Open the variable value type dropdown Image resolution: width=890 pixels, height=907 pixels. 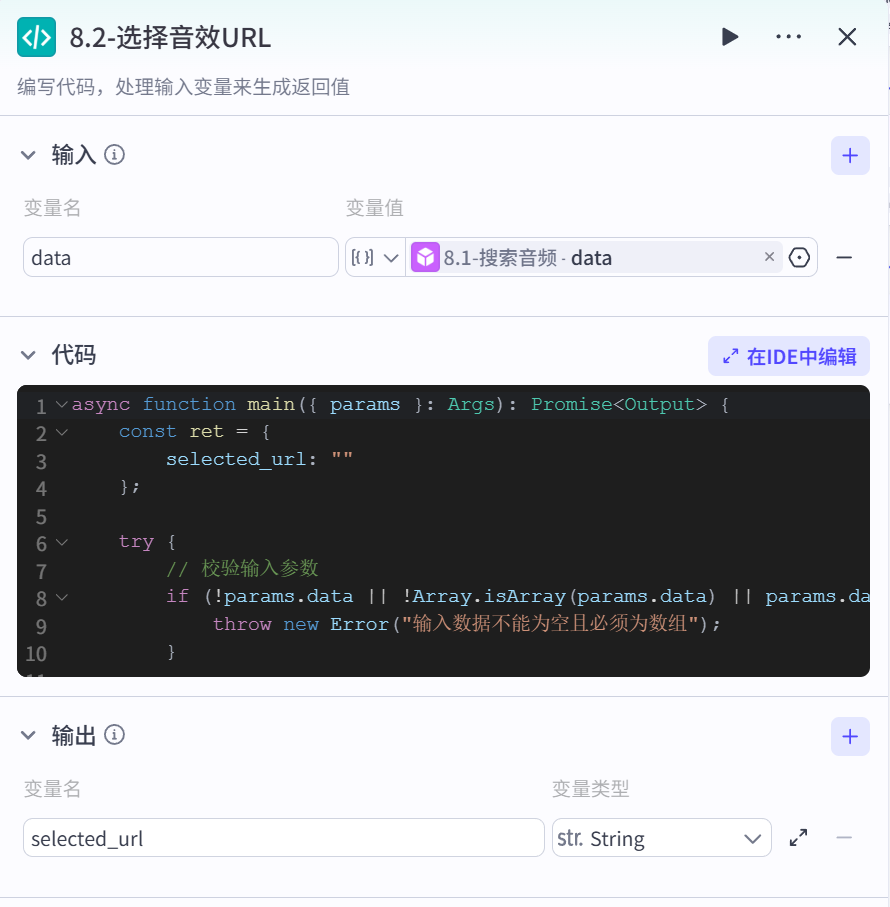tap(375, 257)
